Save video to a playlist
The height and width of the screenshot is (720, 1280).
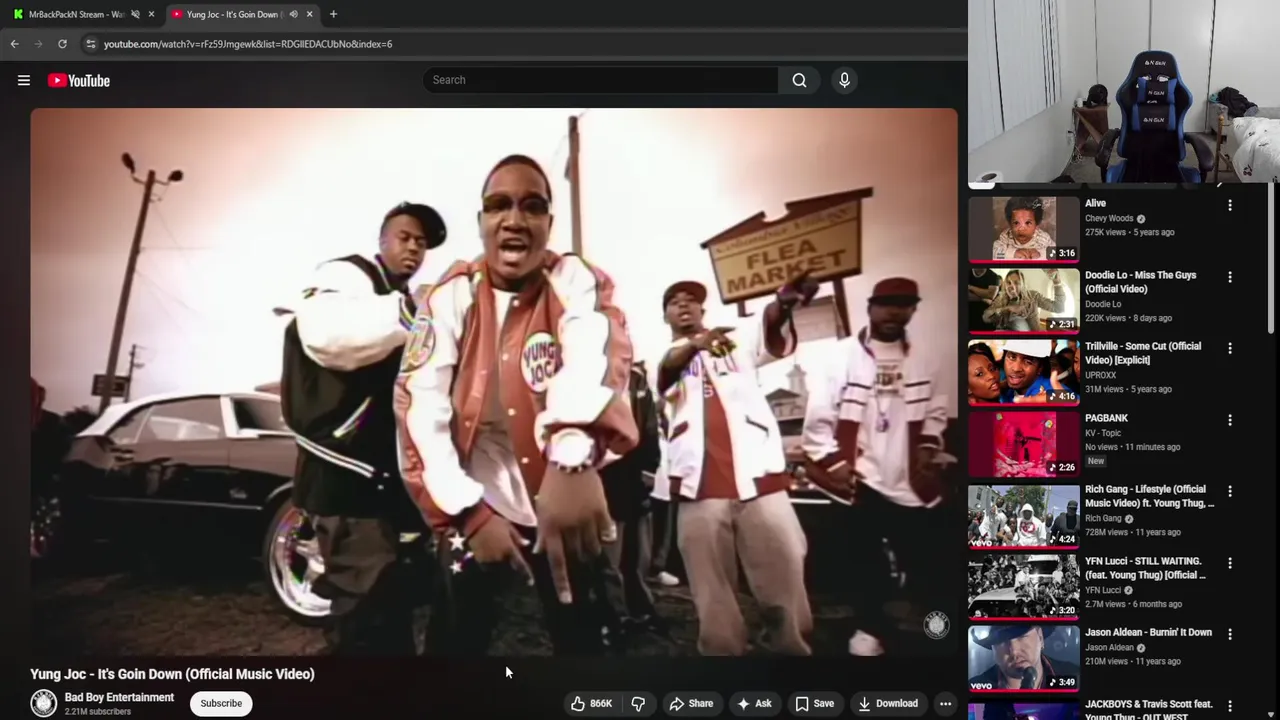tap(814, 704)
